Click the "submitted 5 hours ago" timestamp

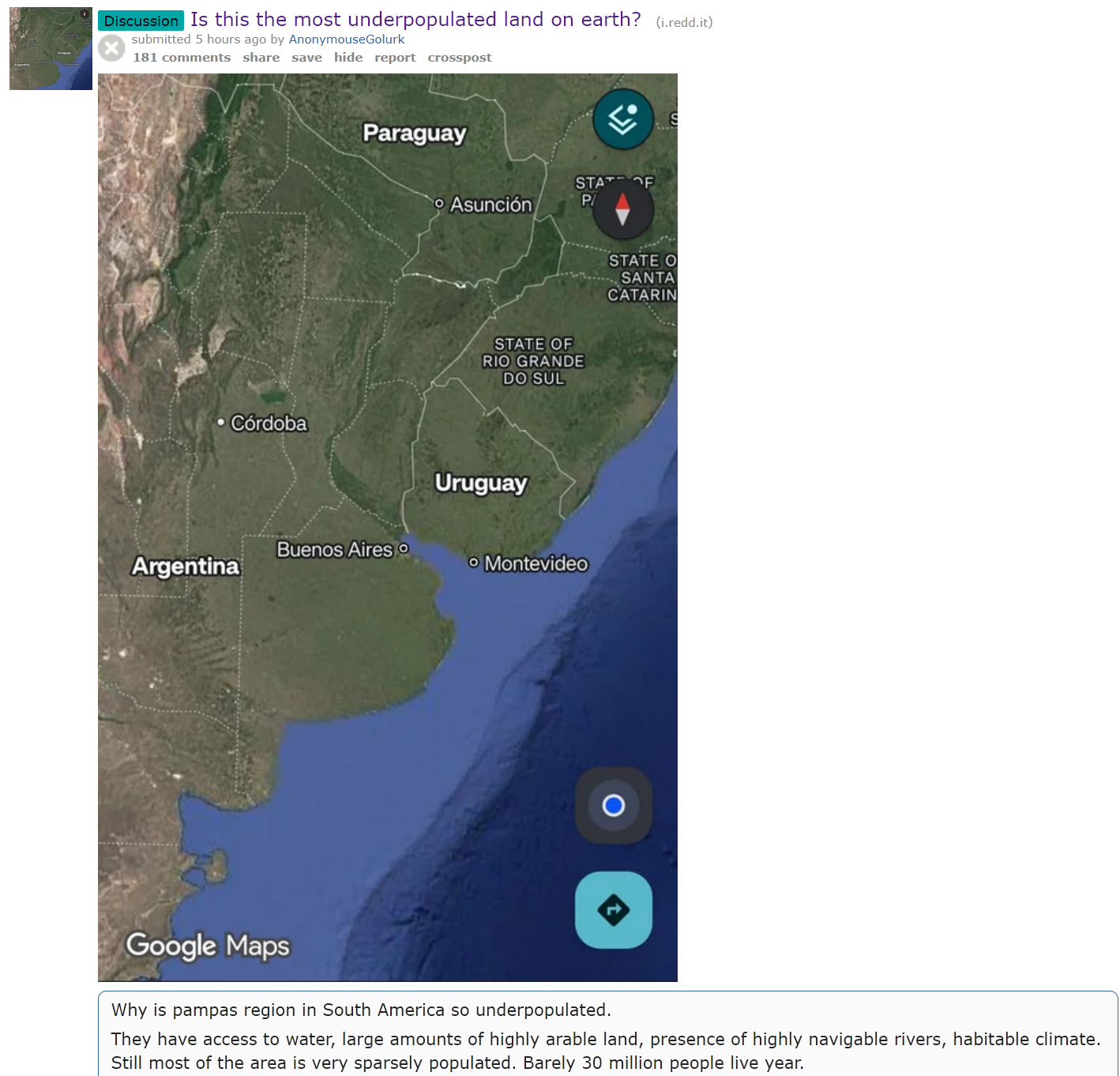click(x=199, y=40)
